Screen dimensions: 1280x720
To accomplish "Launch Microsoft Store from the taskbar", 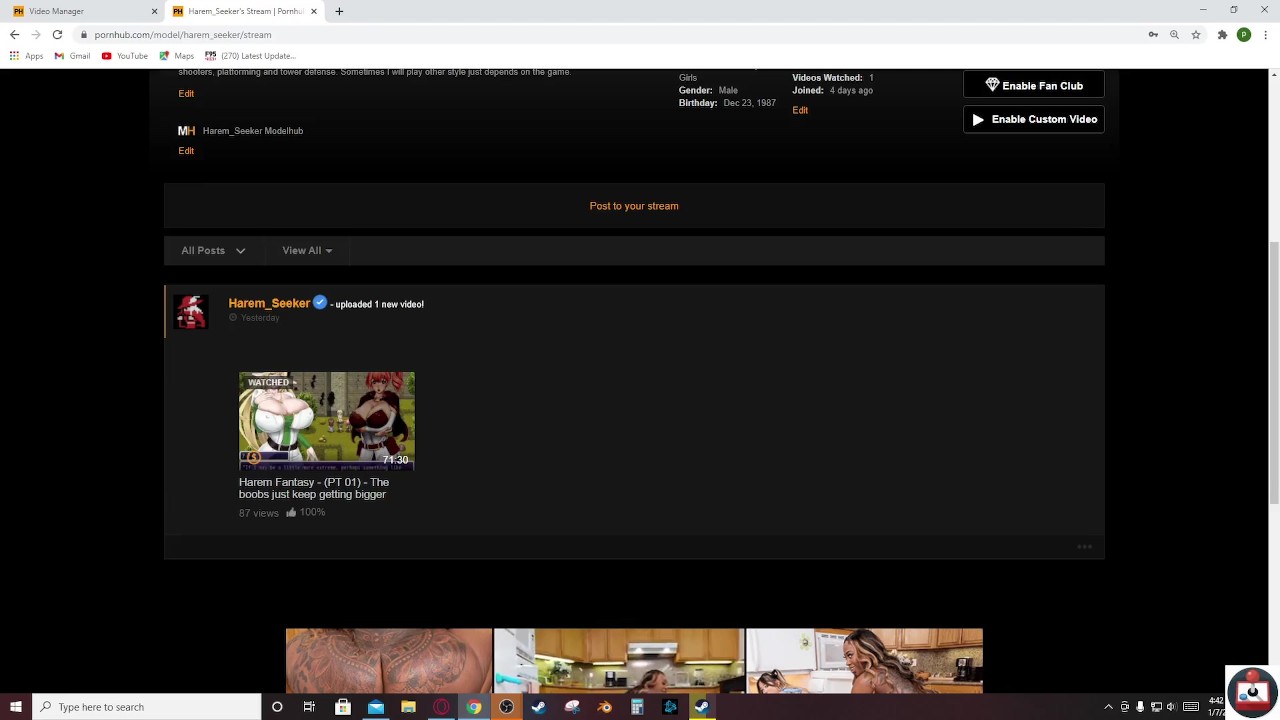I will 343,707.
